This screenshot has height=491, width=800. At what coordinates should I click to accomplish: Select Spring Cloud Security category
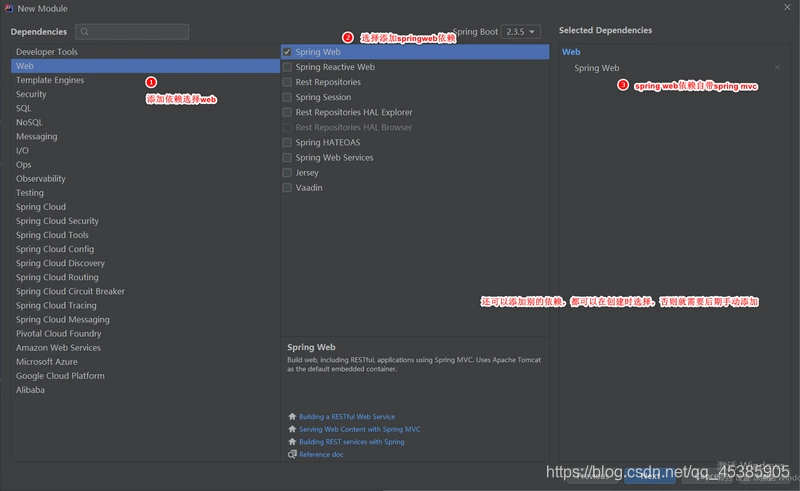[x=145, y=221]
